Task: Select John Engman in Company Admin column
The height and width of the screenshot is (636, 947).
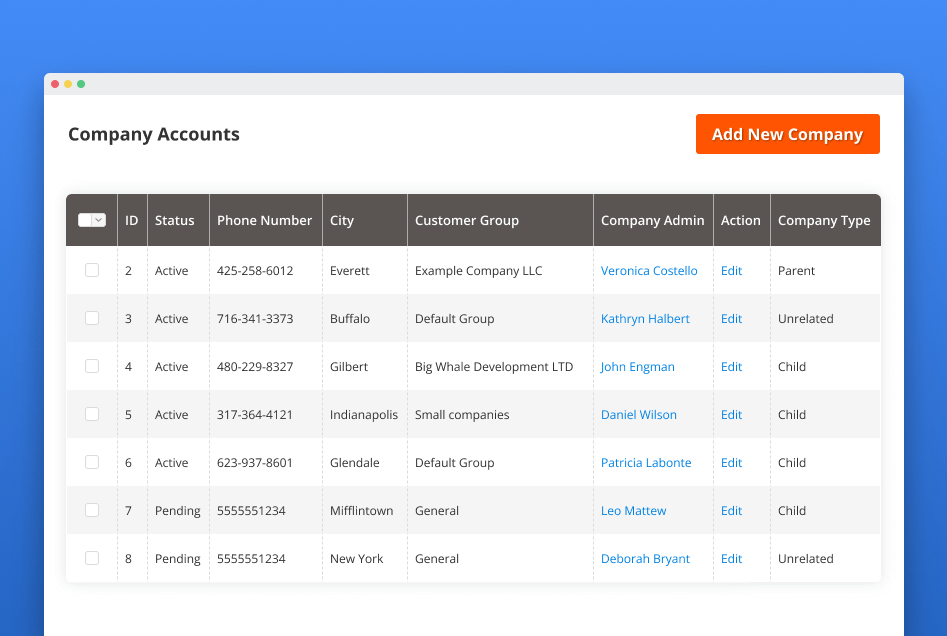Action: click(638, 366)
